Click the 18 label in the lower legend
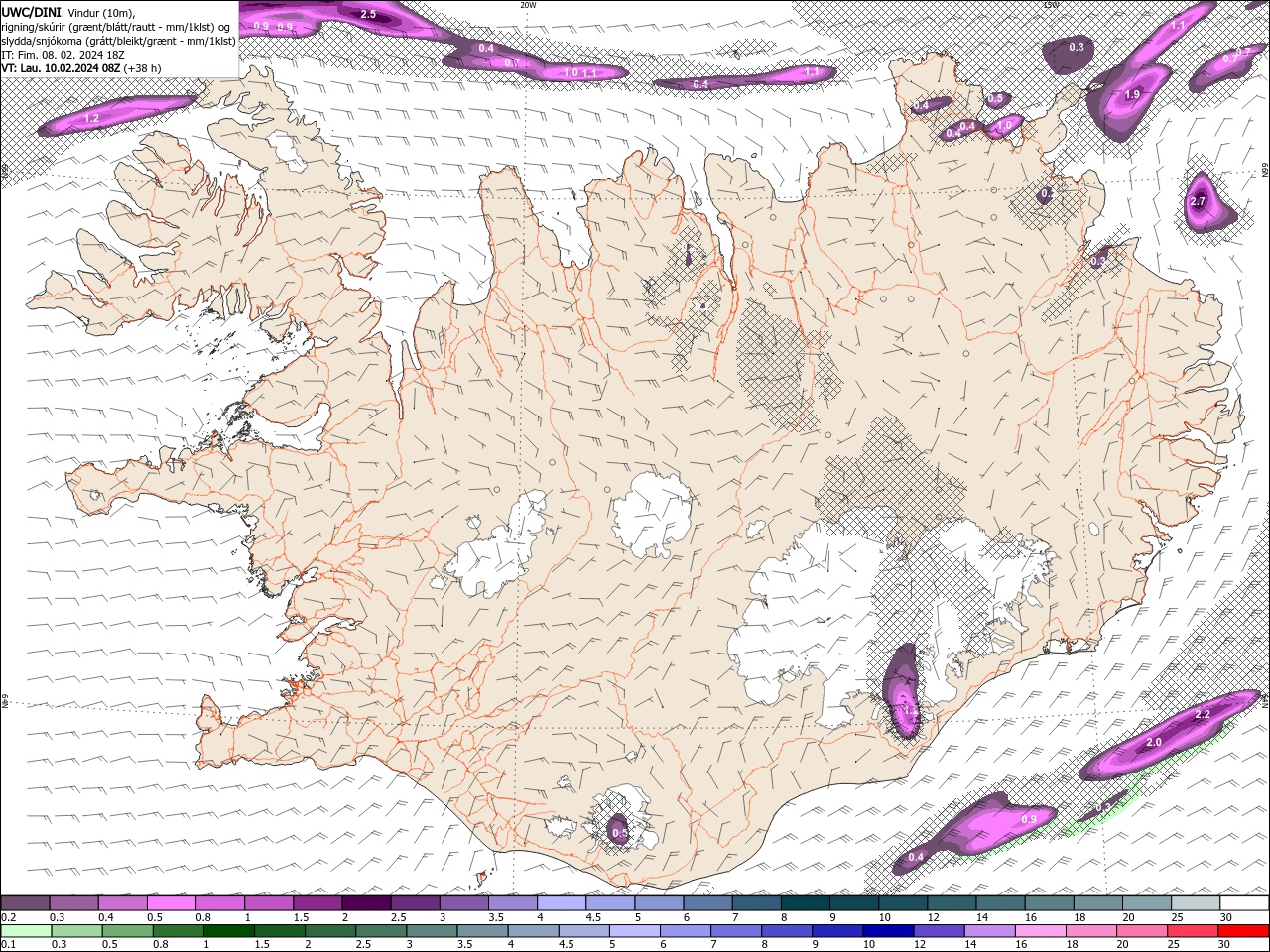1270x952 pixels. click(1072, 944)
